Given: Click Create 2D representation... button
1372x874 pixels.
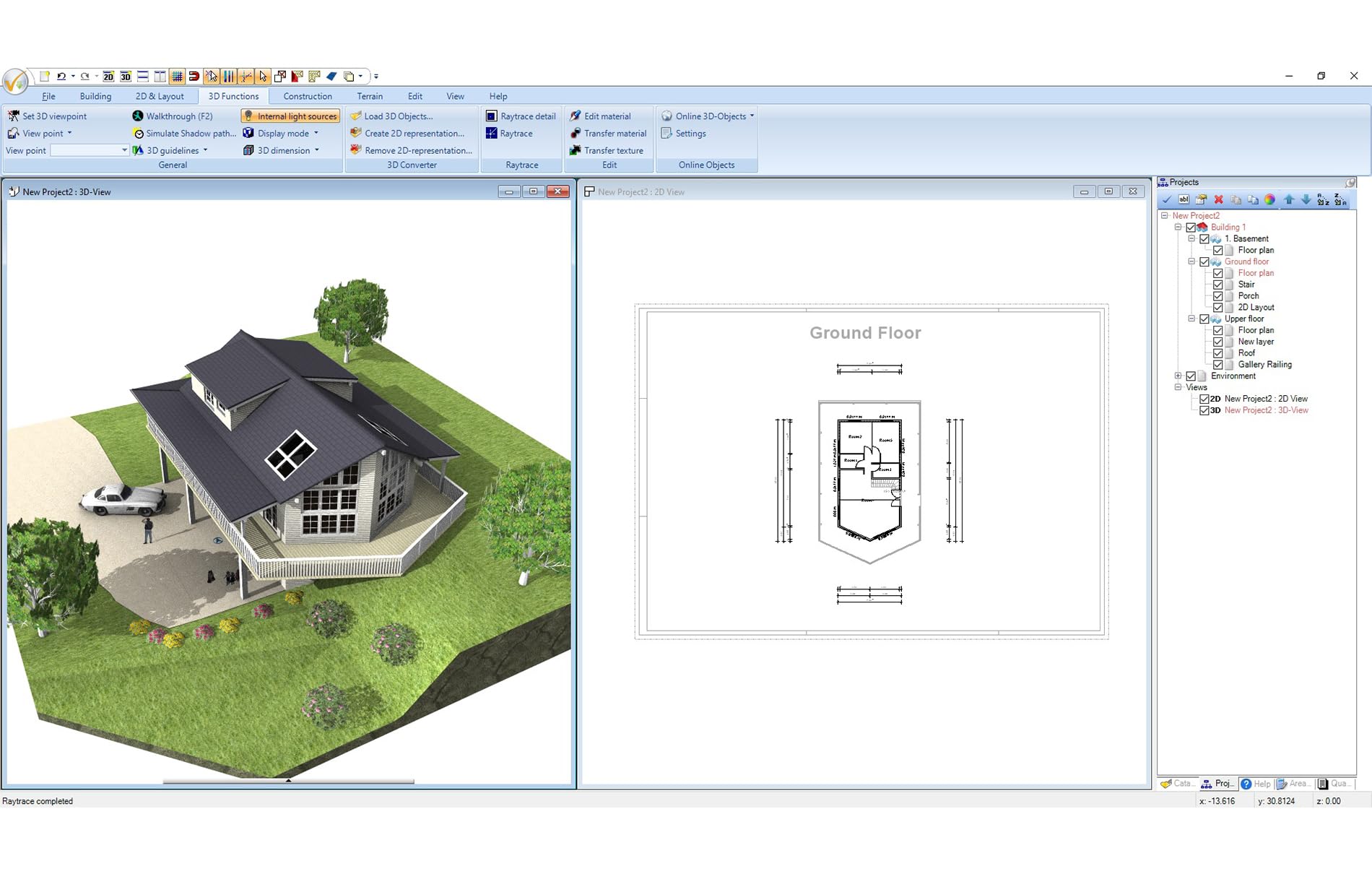Looking at the screenshot, I should point(407,134).
